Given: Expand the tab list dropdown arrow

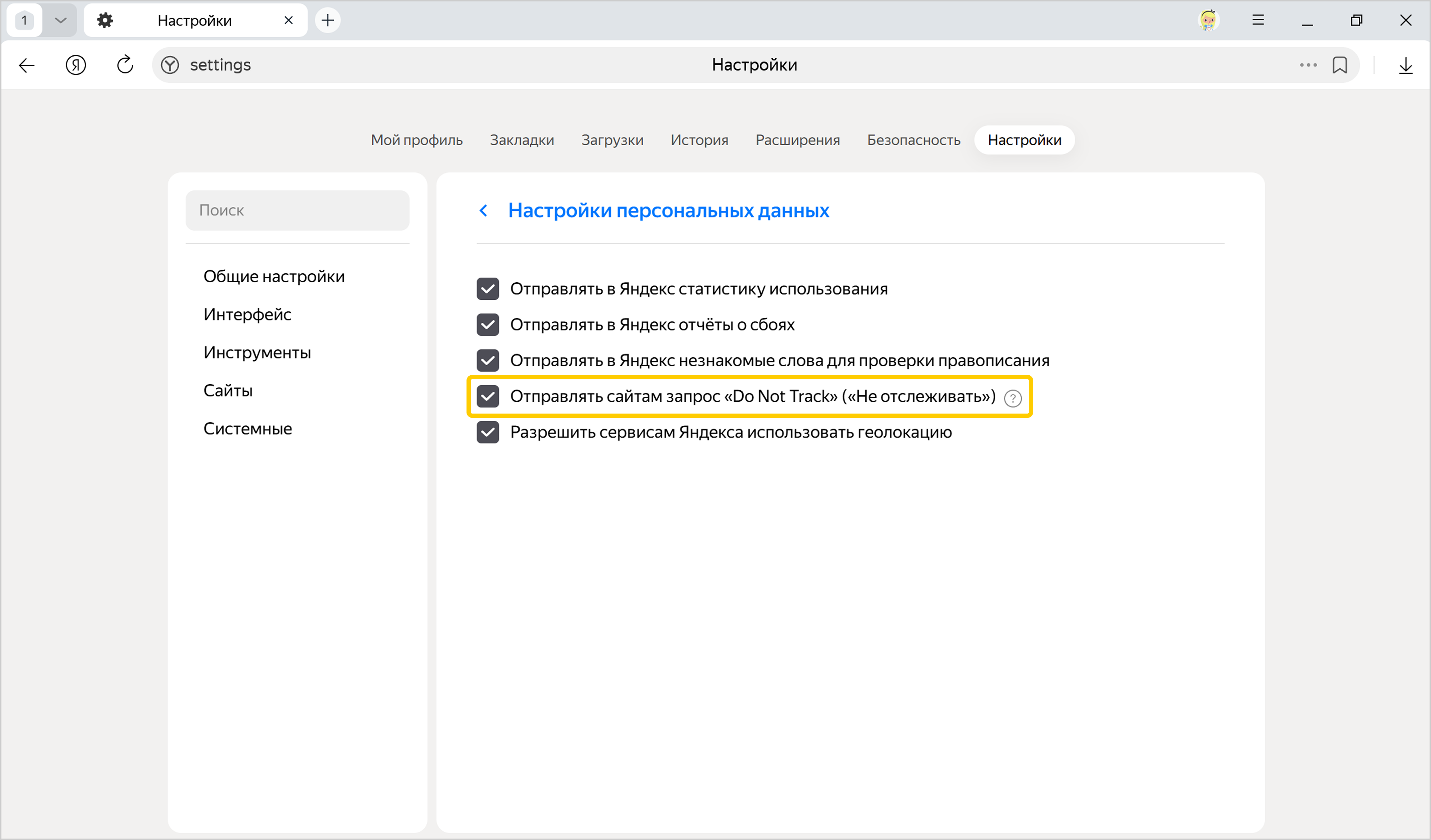Looking at the screenshot, I should [61, 20].
